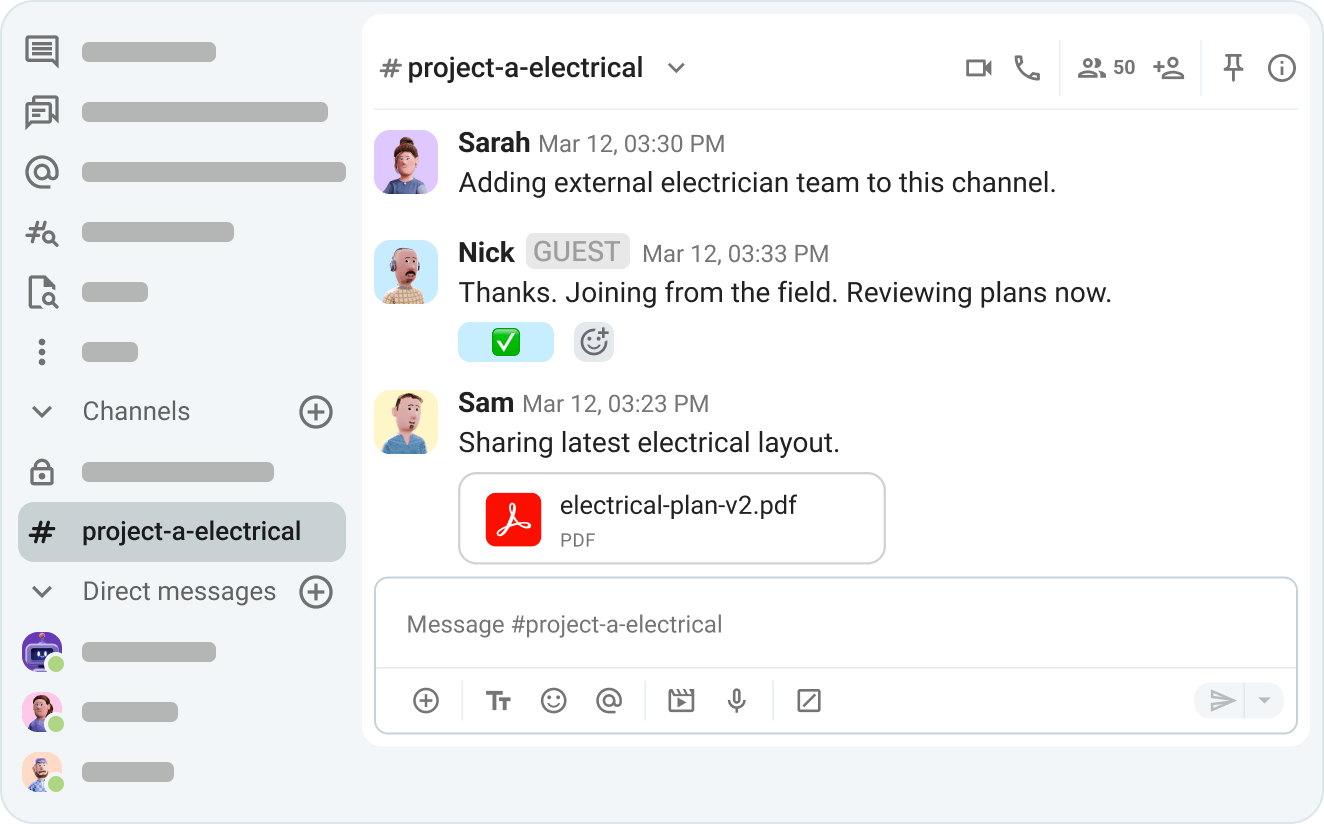Screen dimensions: 1324x824
Task: Collapse the Direct messages section
Action: 42,592
